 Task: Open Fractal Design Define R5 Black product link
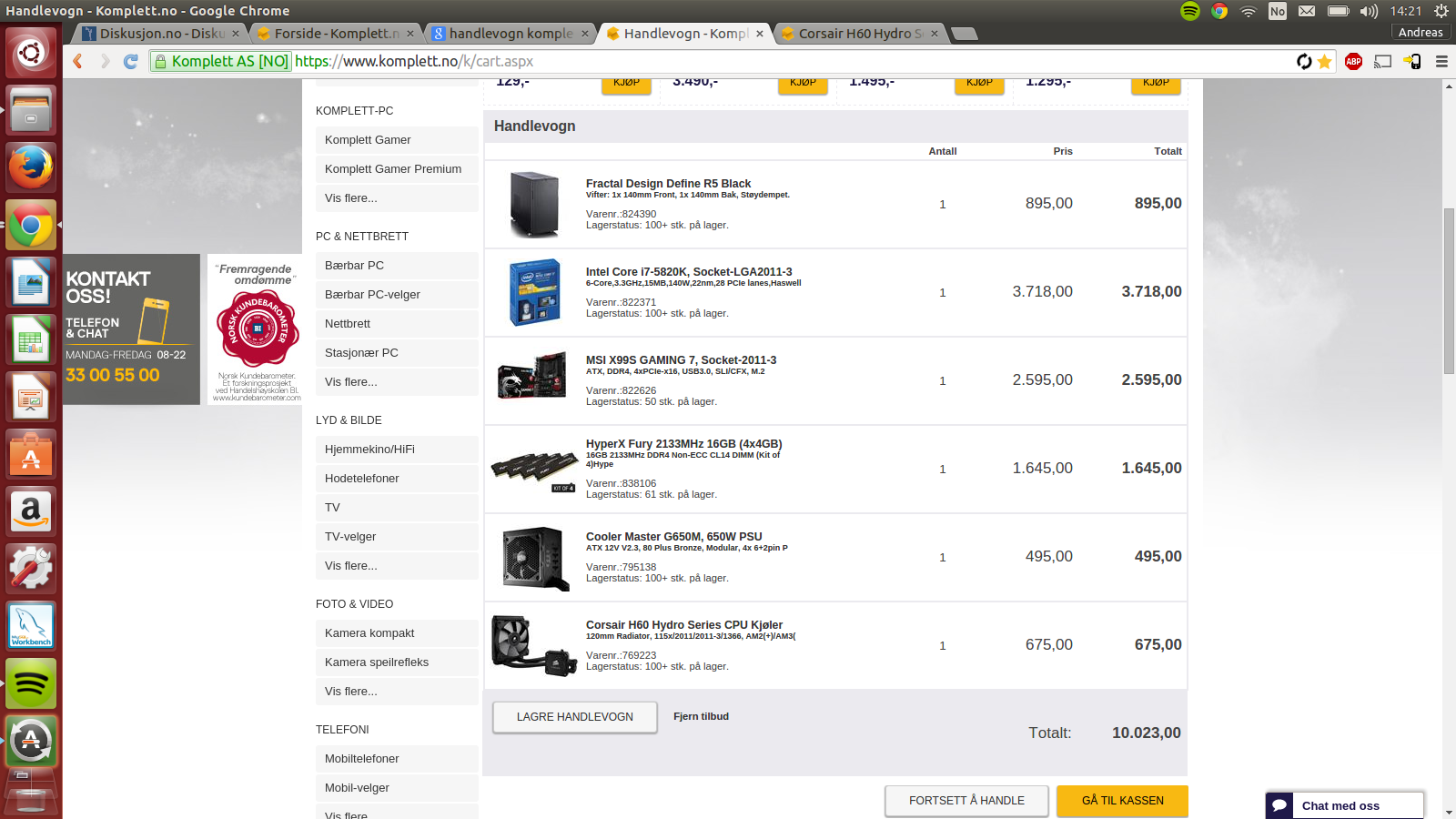[668, 184]
